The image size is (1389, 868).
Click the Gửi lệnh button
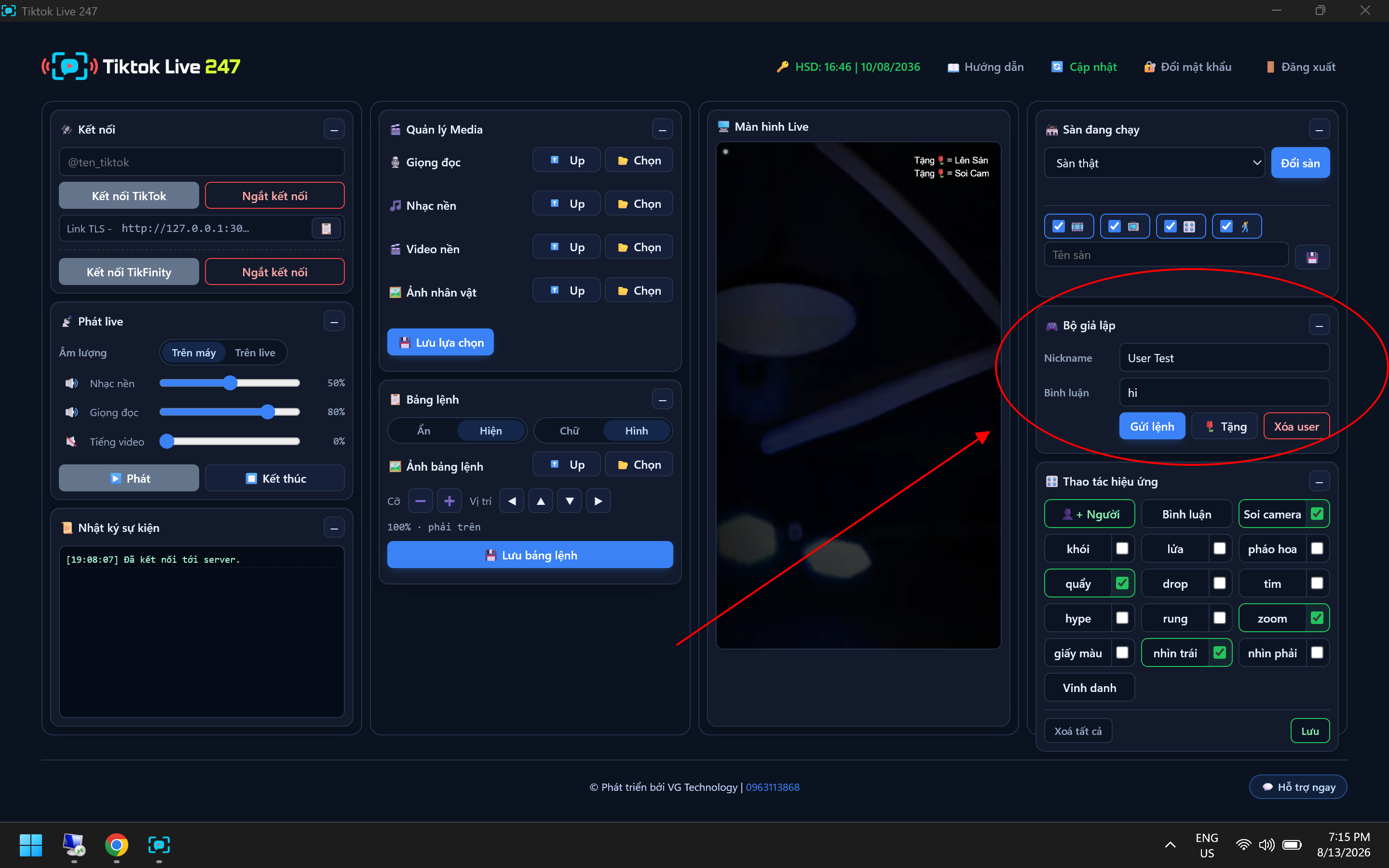(1152, 427)
